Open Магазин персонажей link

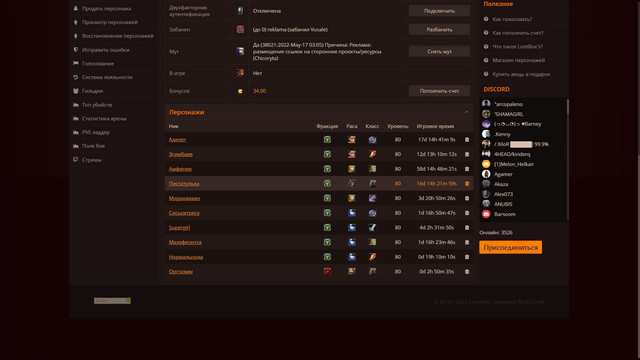coord(519,60)
